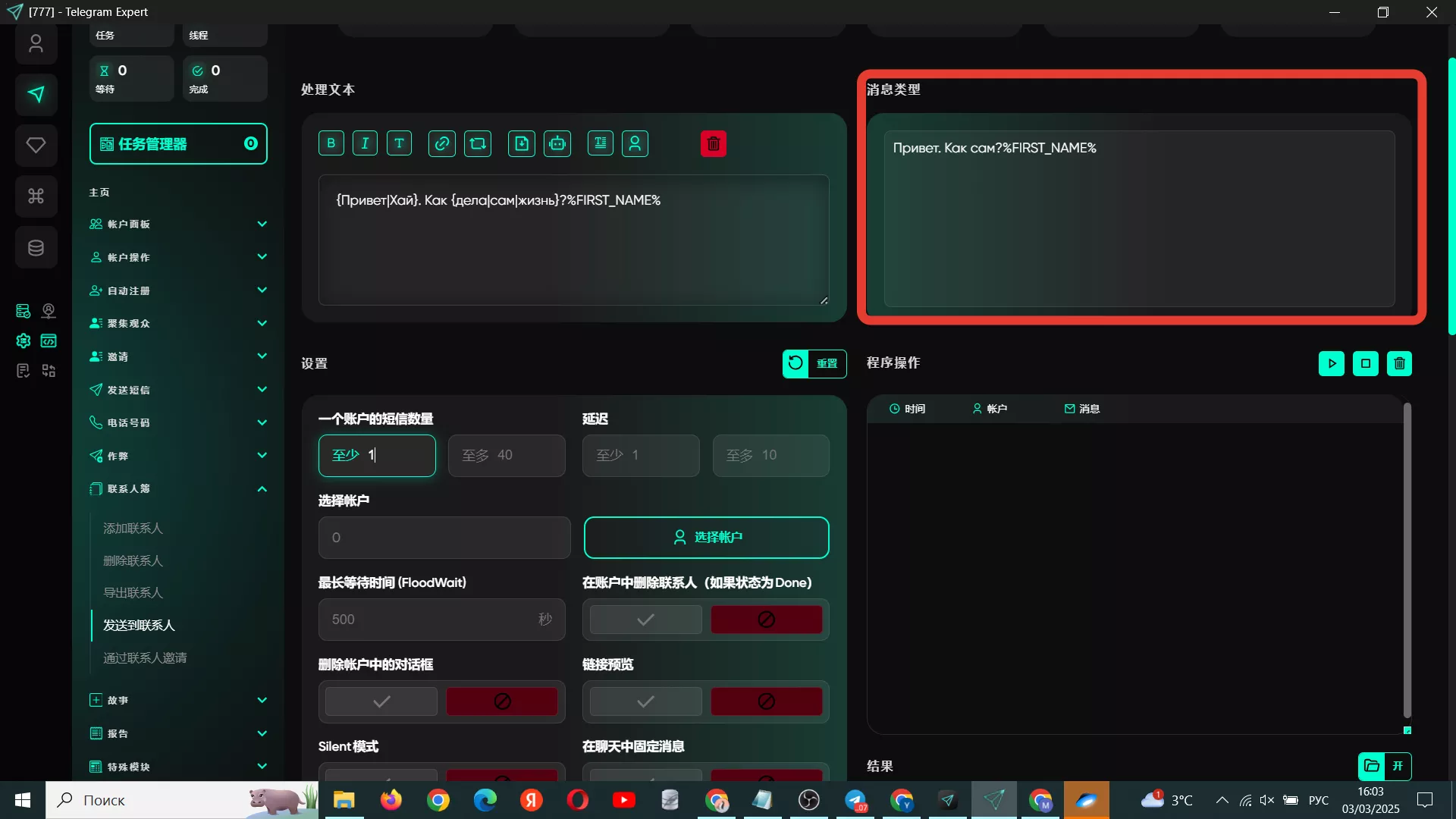Expand the 自动注册 menu section
Screen dimensions: 1456x819
[x=178, y=290]
